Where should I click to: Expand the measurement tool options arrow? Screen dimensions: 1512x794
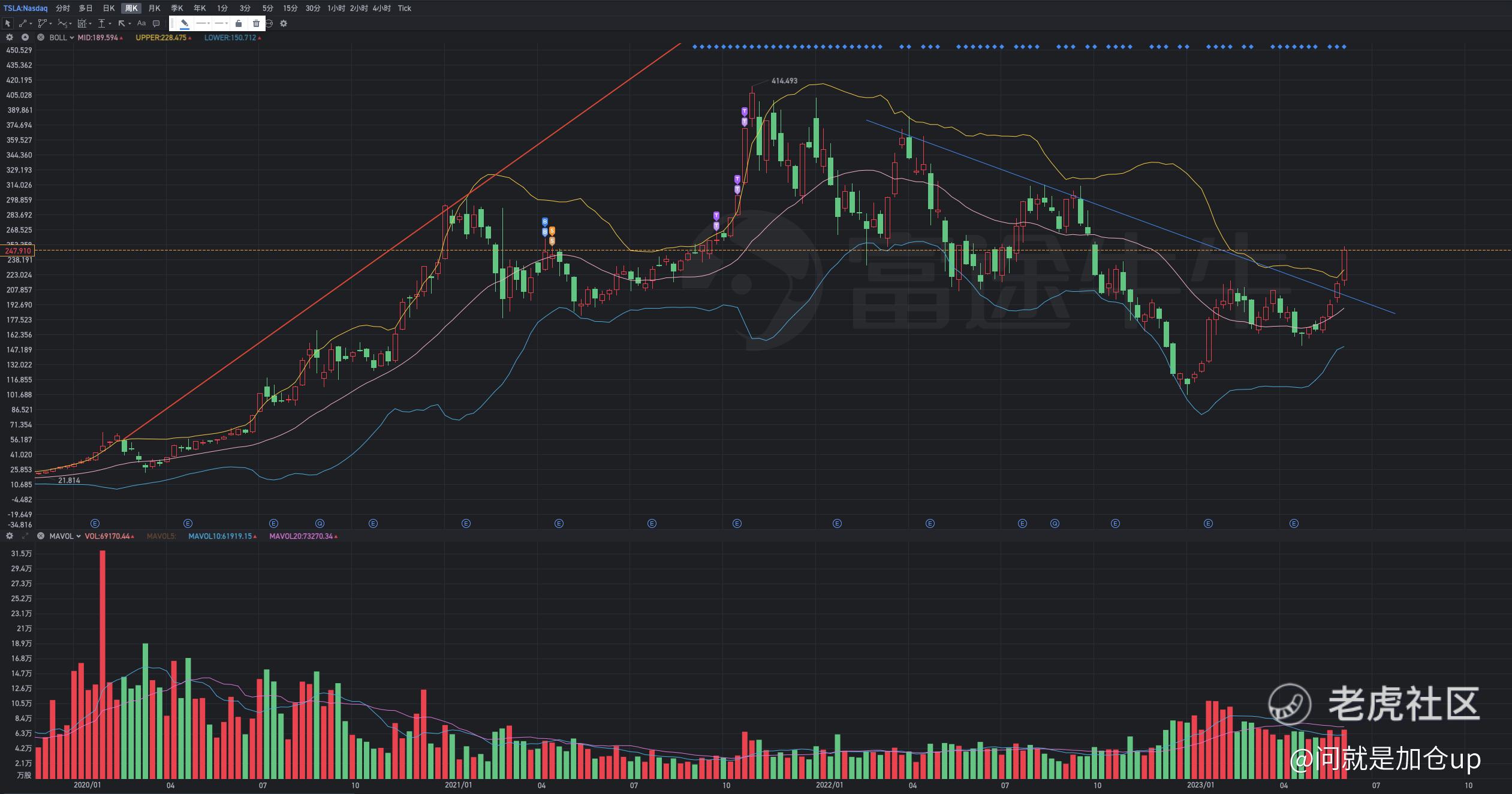90,23
